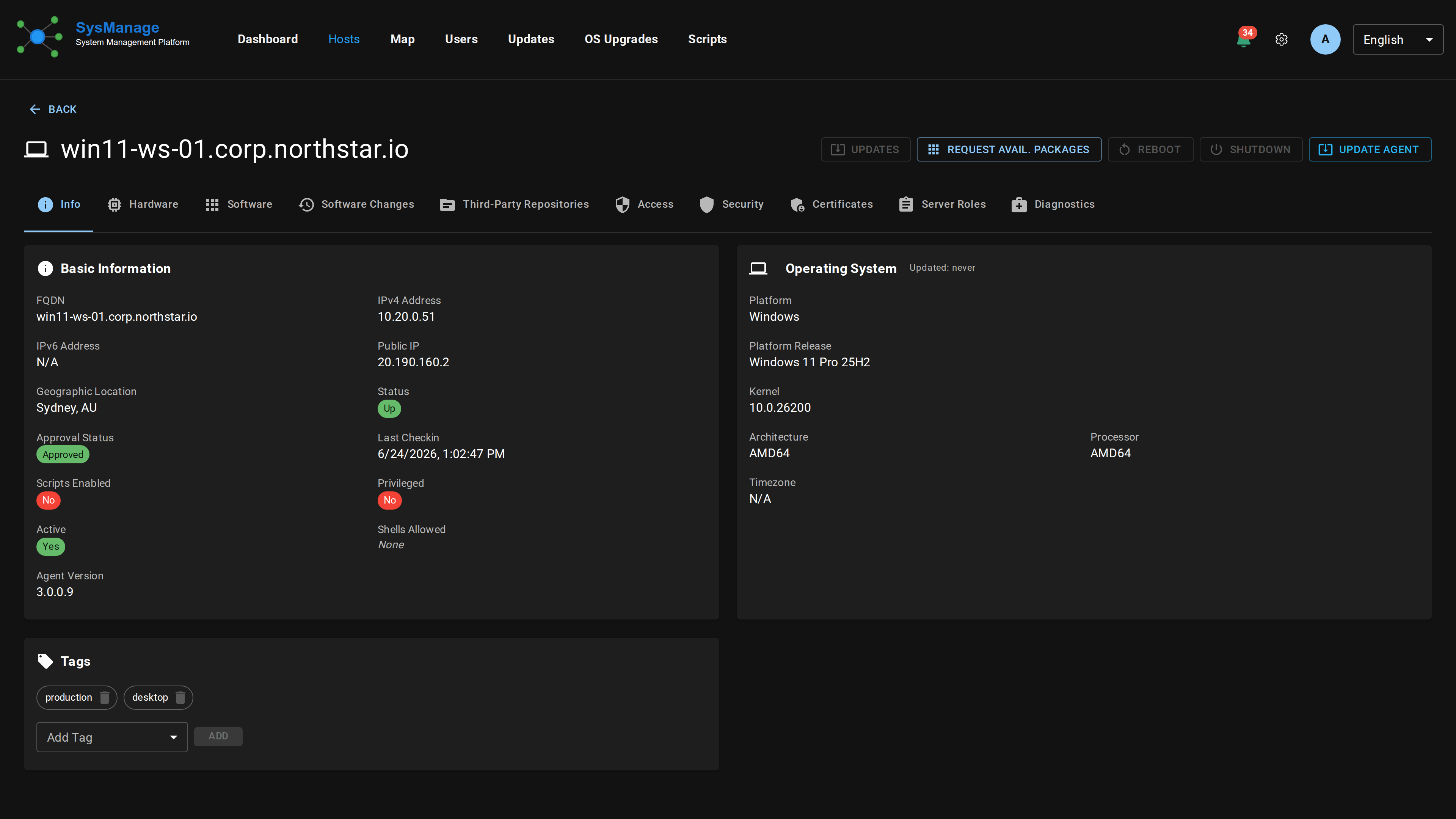1456x819 pixels.
Task: Switch to the Diagnostics tab
Action: pyautogui.click(x=1053, y=205)
